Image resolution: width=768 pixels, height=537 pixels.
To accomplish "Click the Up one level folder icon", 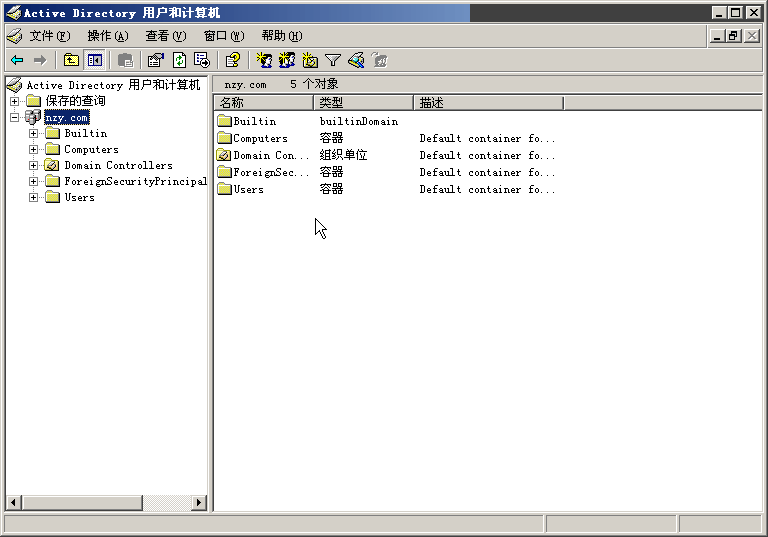I will pos(71,60).
